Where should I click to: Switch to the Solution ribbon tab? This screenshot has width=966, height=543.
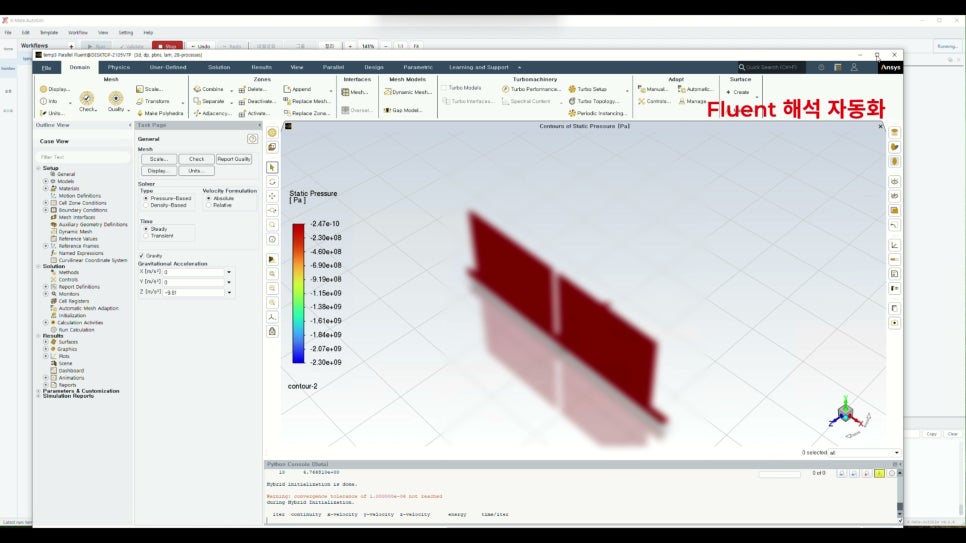click(219, 67)
